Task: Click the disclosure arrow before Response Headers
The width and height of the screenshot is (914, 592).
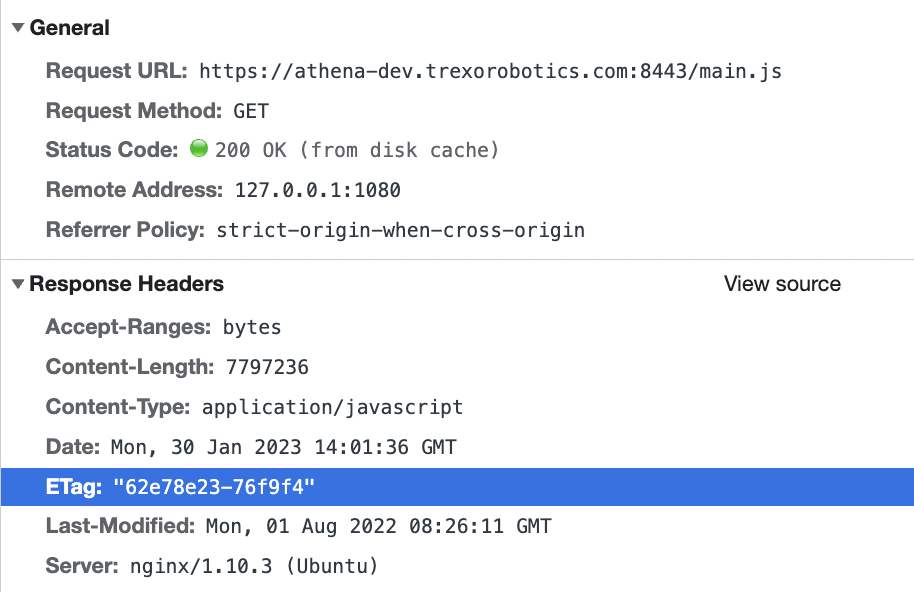Action: tap(16, 284)
